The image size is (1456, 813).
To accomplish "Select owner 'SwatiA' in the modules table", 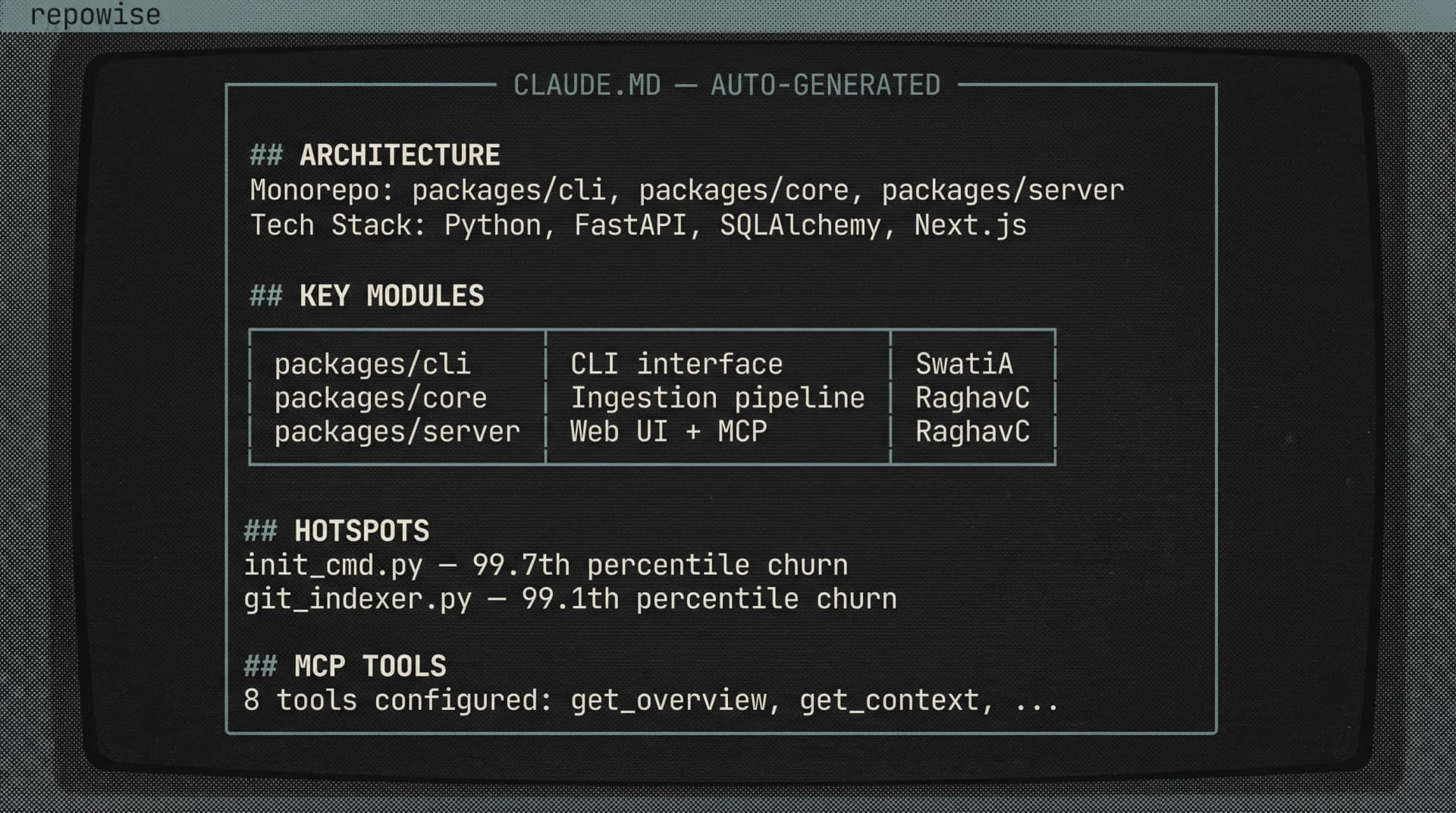I will 964,364.
